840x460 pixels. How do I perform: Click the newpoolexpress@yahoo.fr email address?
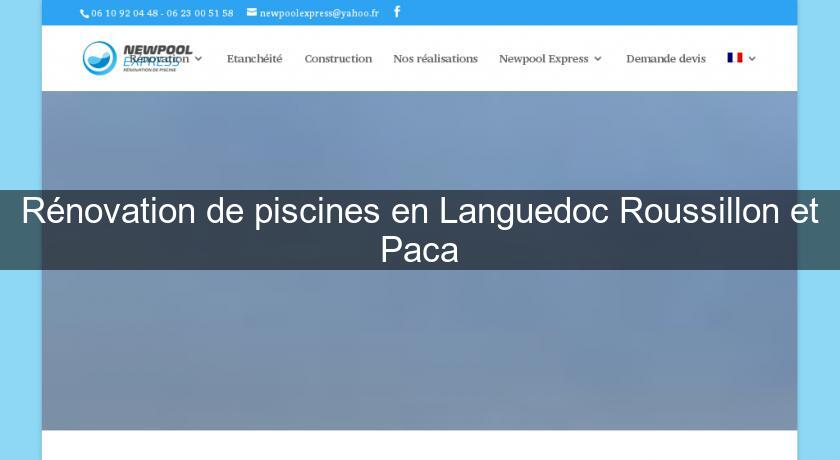319,13
